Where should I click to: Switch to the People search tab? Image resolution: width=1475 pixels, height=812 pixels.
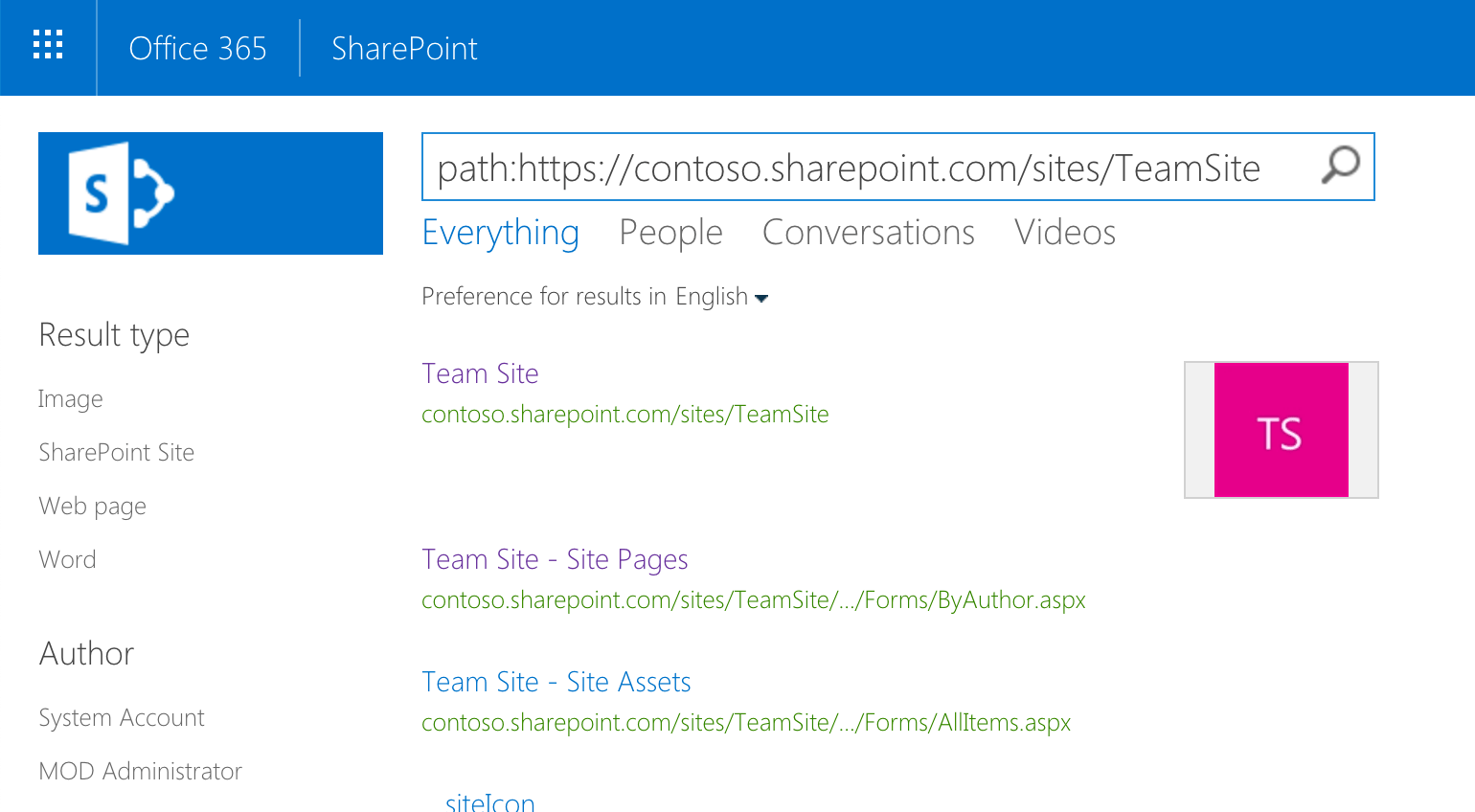670,233
